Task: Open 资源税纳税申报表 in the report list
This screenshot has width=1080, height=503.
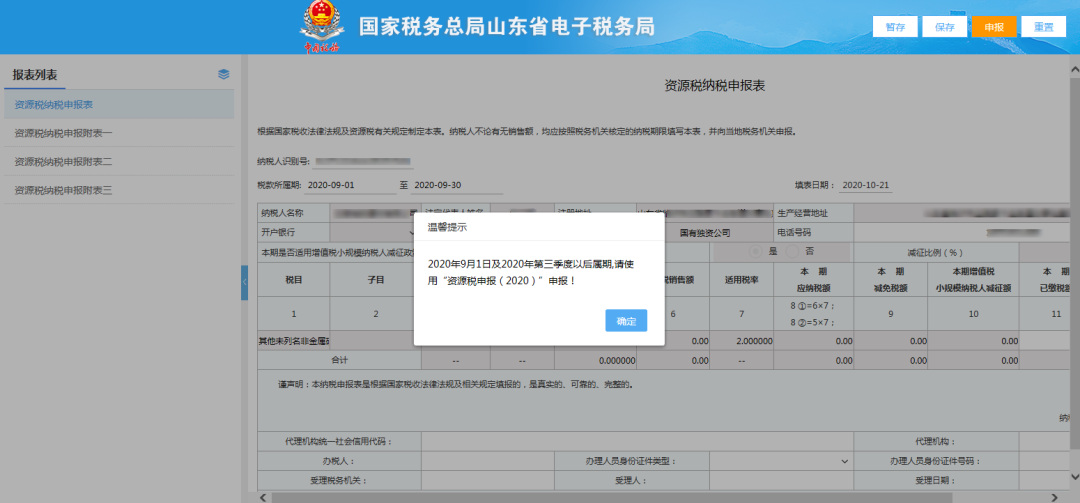Action: [118, 105]
